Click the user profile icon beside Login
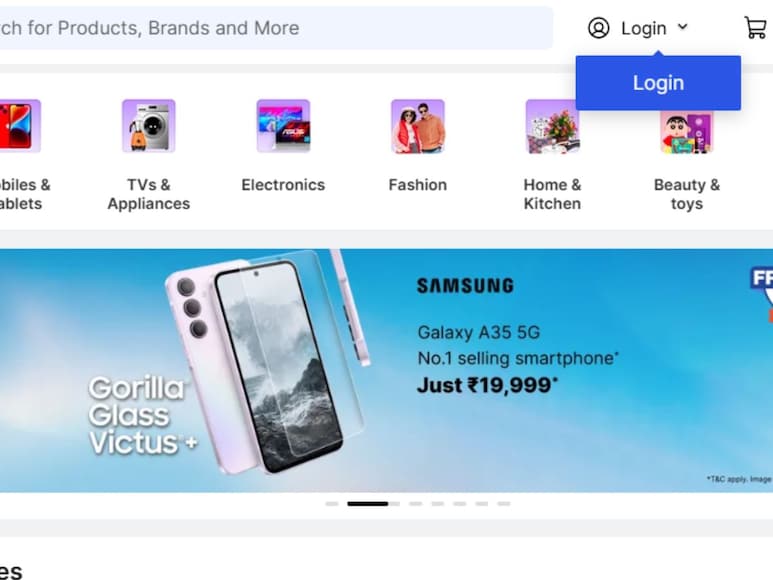773x580 pixels. (x=598, y=28)
